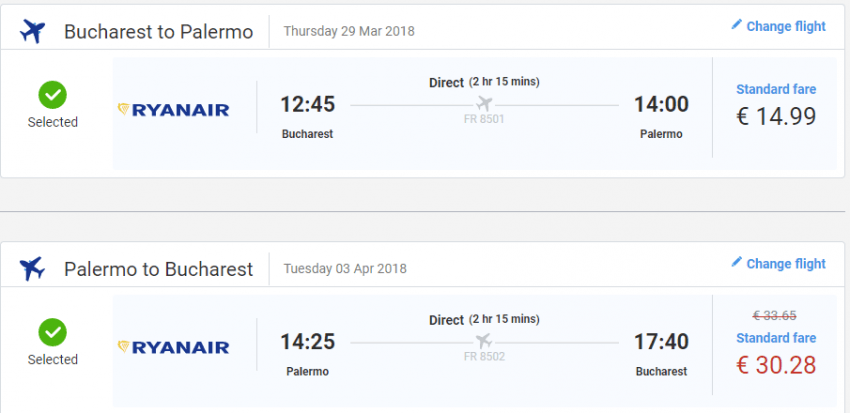Click the plane icon above FR 8502
The height and width of the screenshot is (413, 850).
click(485, 341)
